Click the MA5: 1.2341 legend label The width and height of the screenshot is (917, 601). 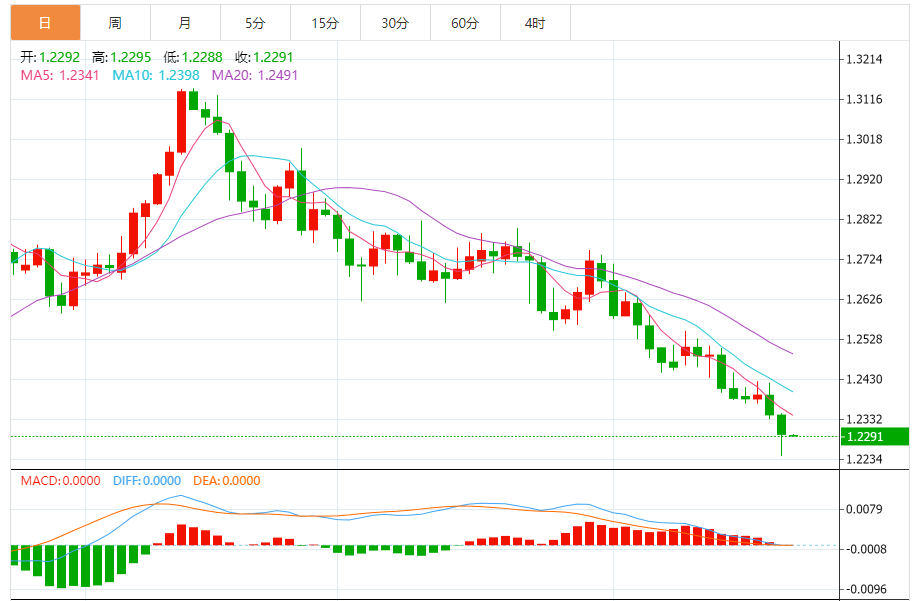(60, 75)
